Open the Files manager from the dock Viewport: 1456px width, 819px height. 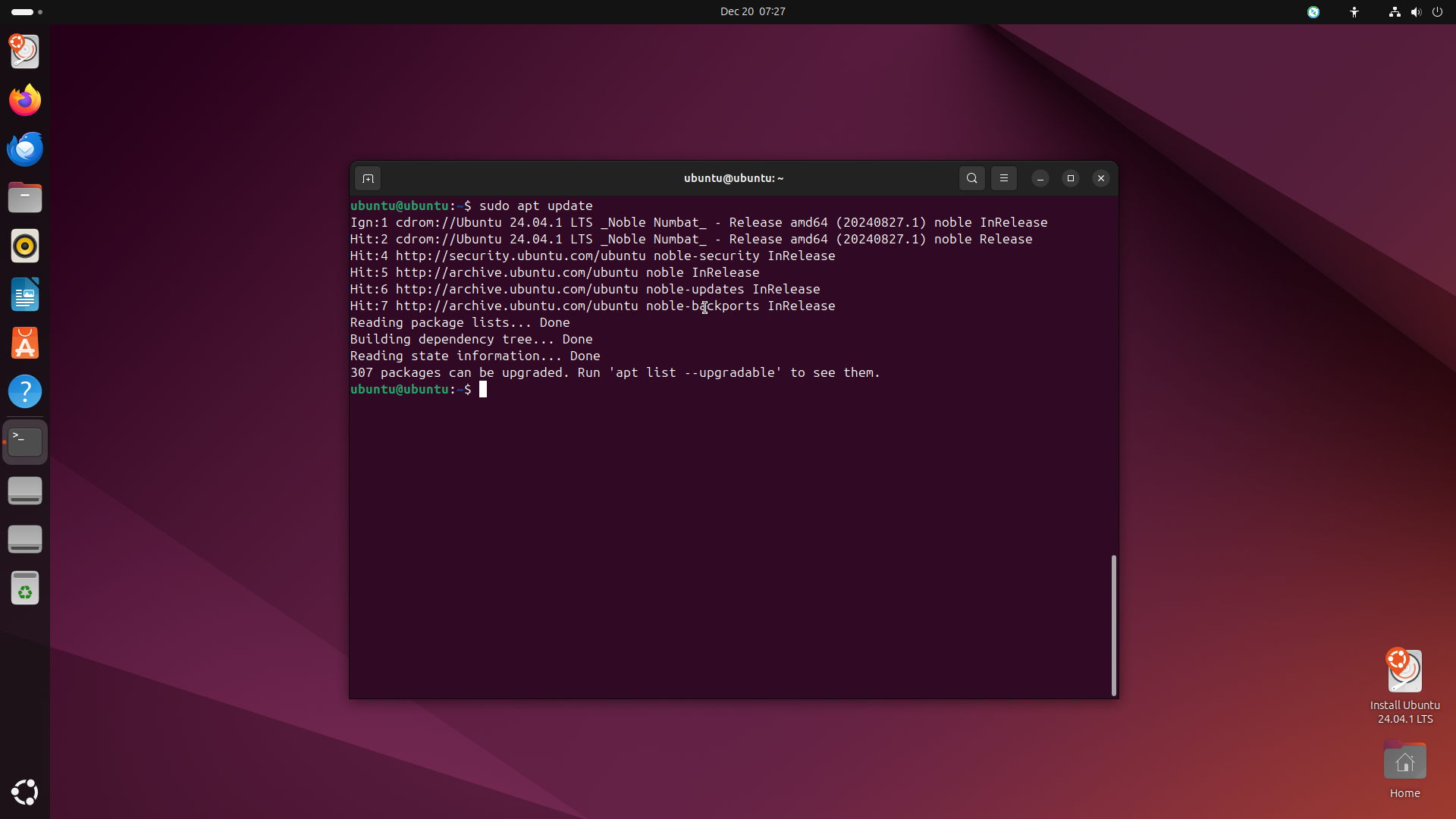point(25,197)
